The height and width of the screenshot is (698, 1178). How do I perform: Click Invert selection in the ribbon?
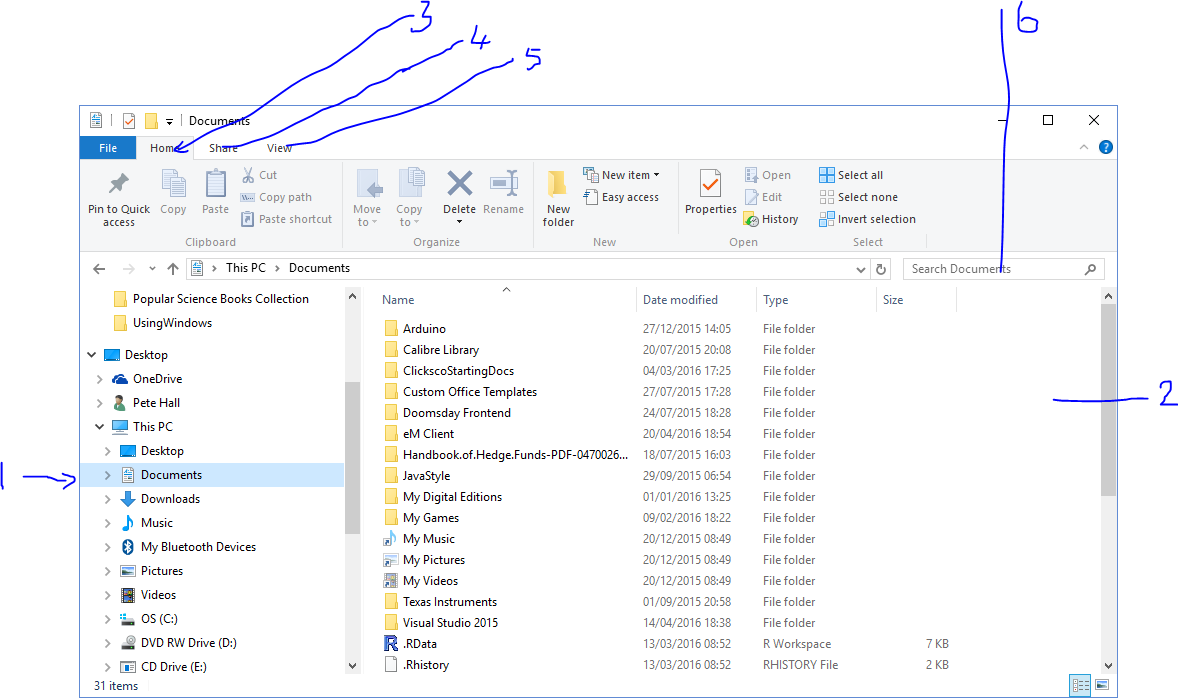[827, 219]
